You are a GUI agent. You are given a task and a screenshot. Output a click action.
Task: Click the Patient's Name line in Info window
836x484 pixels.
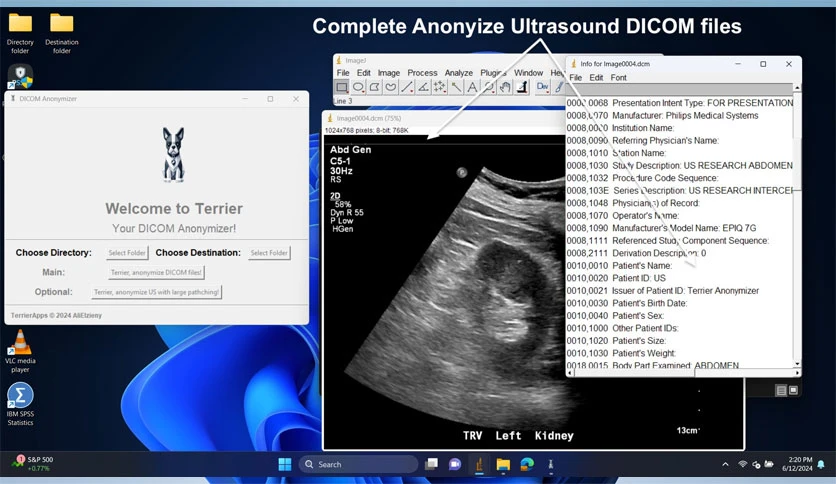click(x=619, y=265)
